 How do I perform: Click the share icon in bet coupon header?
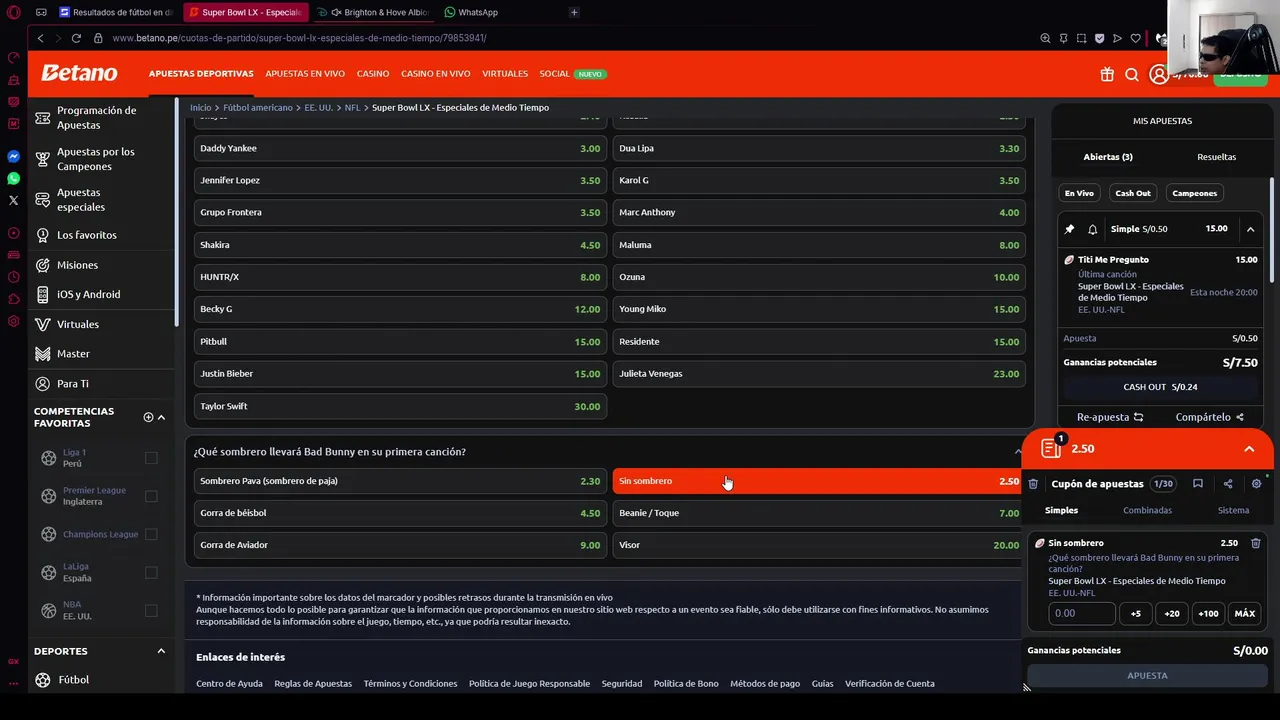(1228, 484)
